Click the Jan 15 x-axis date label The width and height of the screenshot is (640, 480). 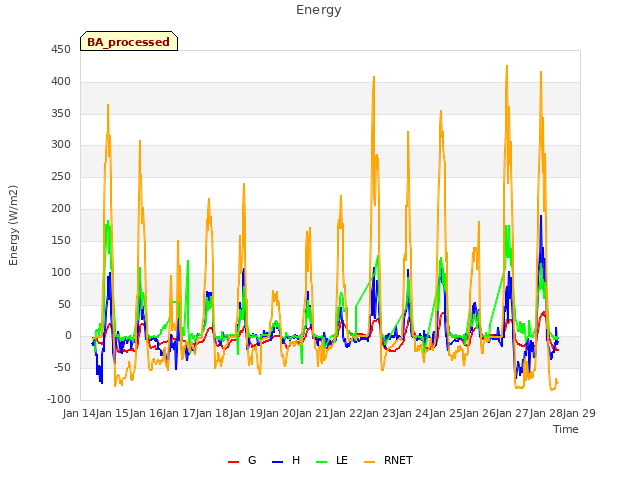113,413
